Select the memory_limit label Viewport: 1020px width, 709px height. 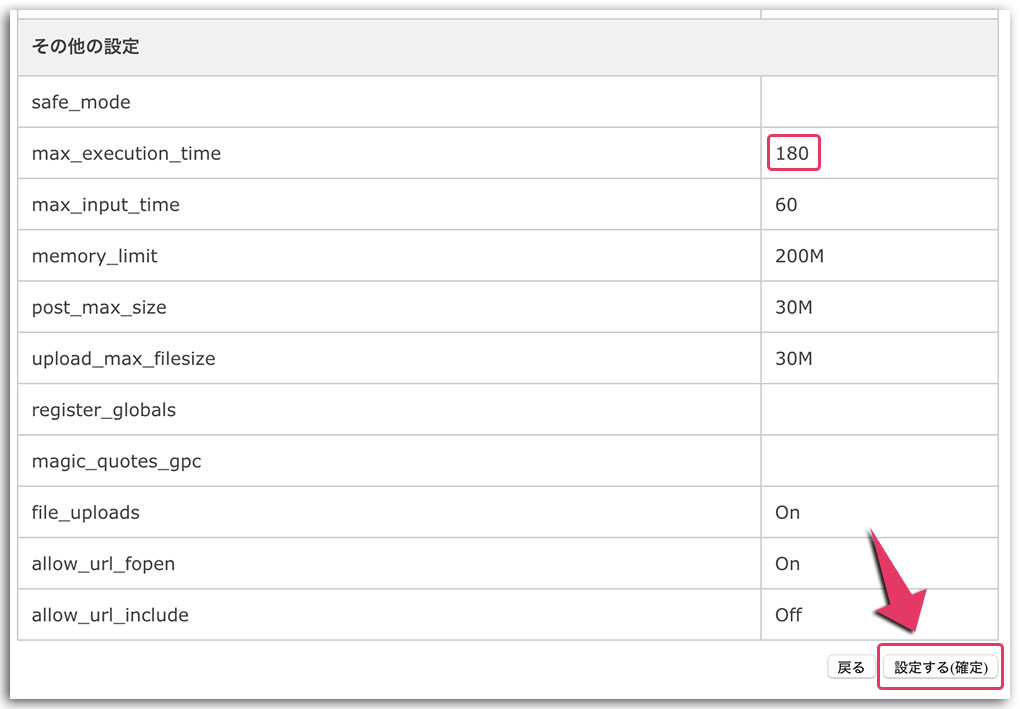point(95,256)
